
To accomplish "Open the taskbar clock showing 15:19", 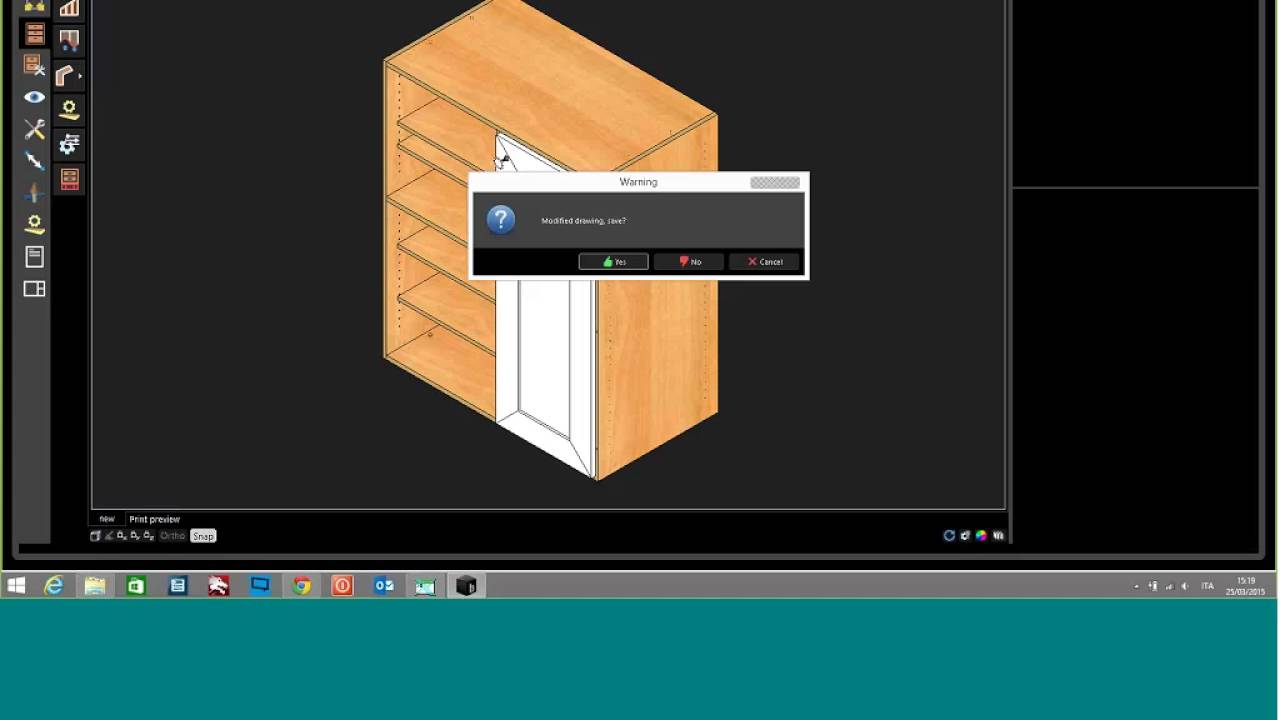I will point(1246,586).
